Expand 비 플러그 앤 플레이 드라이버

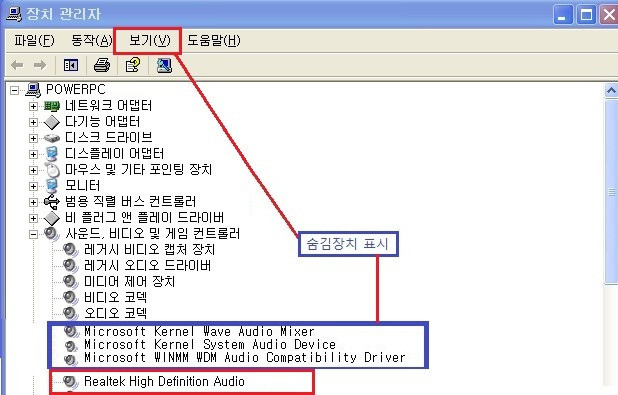coord(33,218)
